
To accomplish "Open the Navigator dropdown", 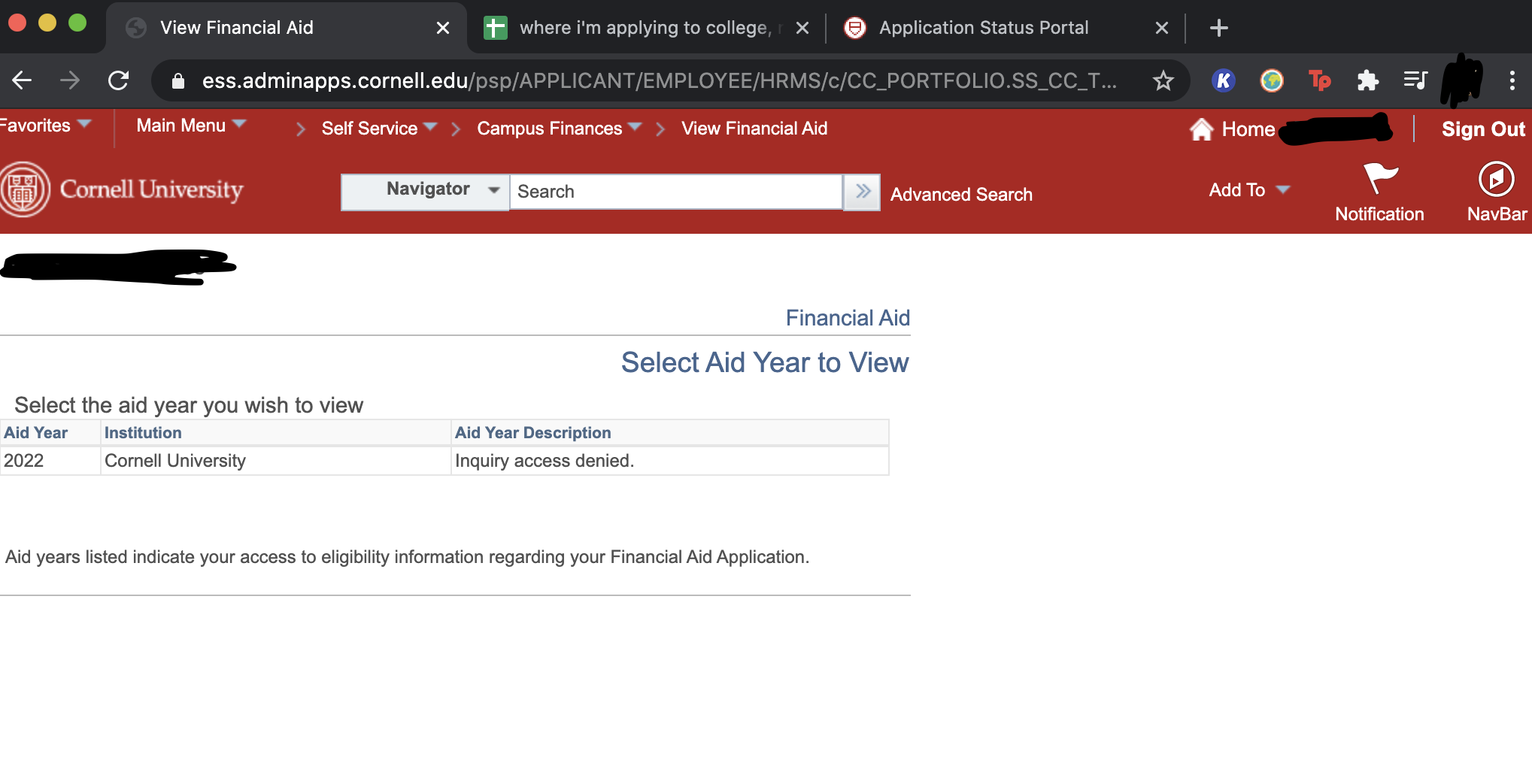I will [425, 192].
